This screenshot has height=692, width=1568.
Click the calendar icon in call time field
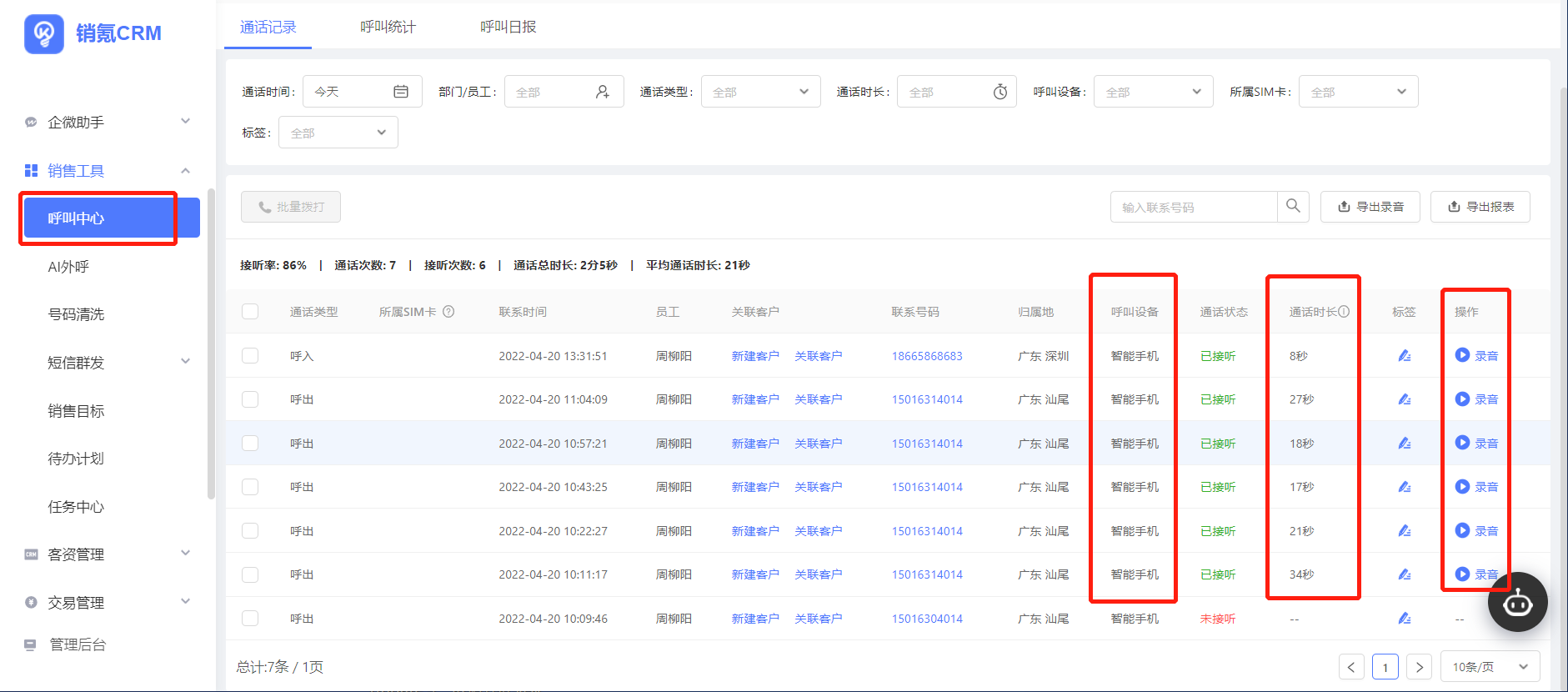(x=401, y=92)
